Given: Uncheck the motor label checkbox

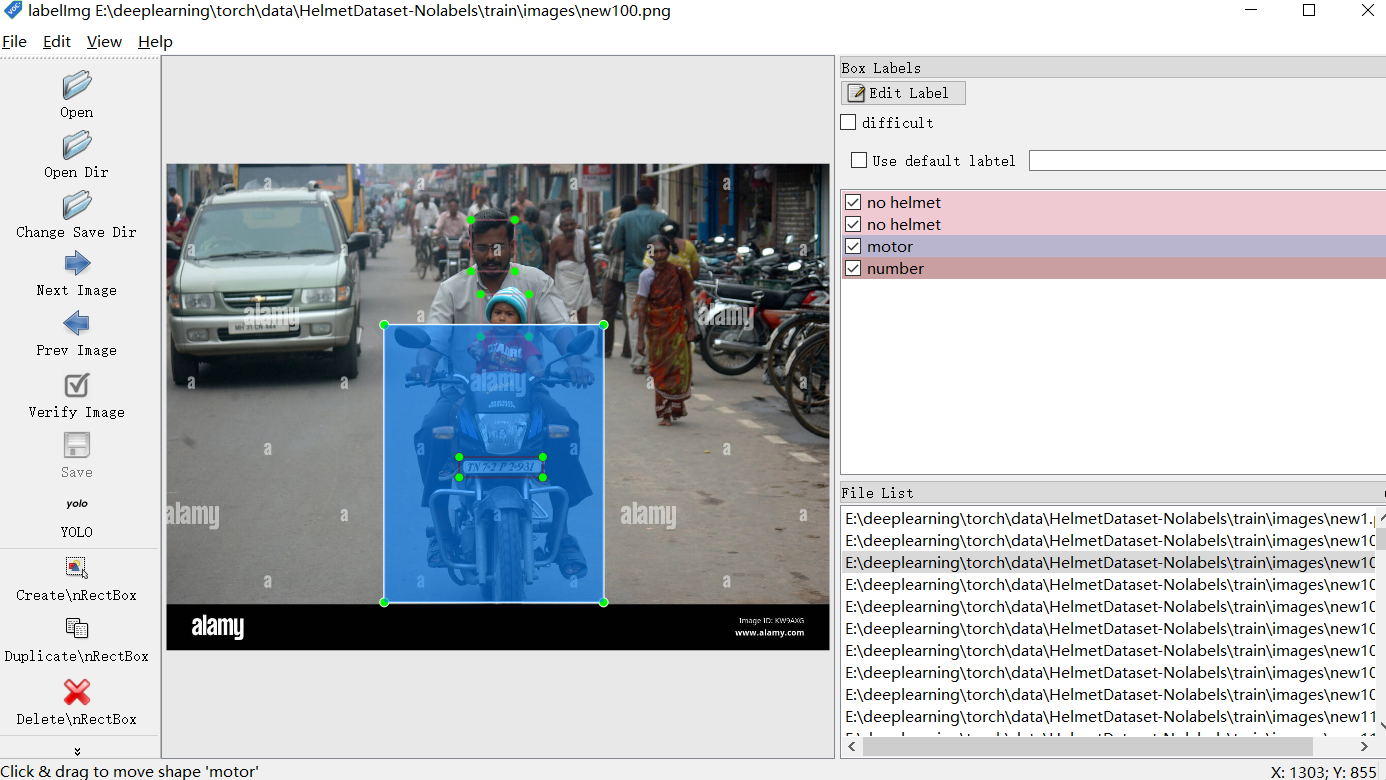Looking at the screenshot, I should coord(853,246).
